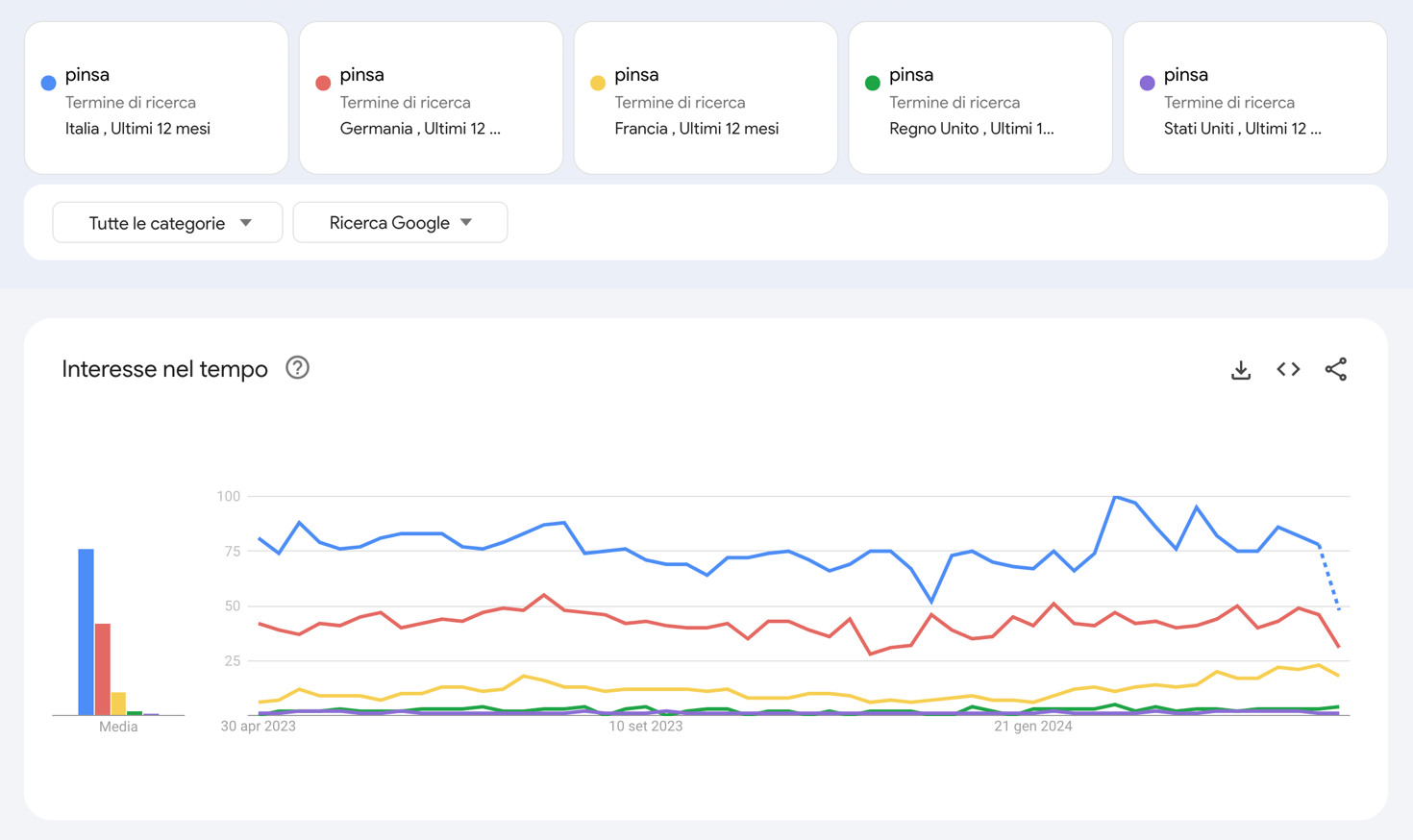1413x840 pixels.
Task: Select the pinsa Stati Uniti comparison card
Action: pyautogui.click(x=1255, y=98)
